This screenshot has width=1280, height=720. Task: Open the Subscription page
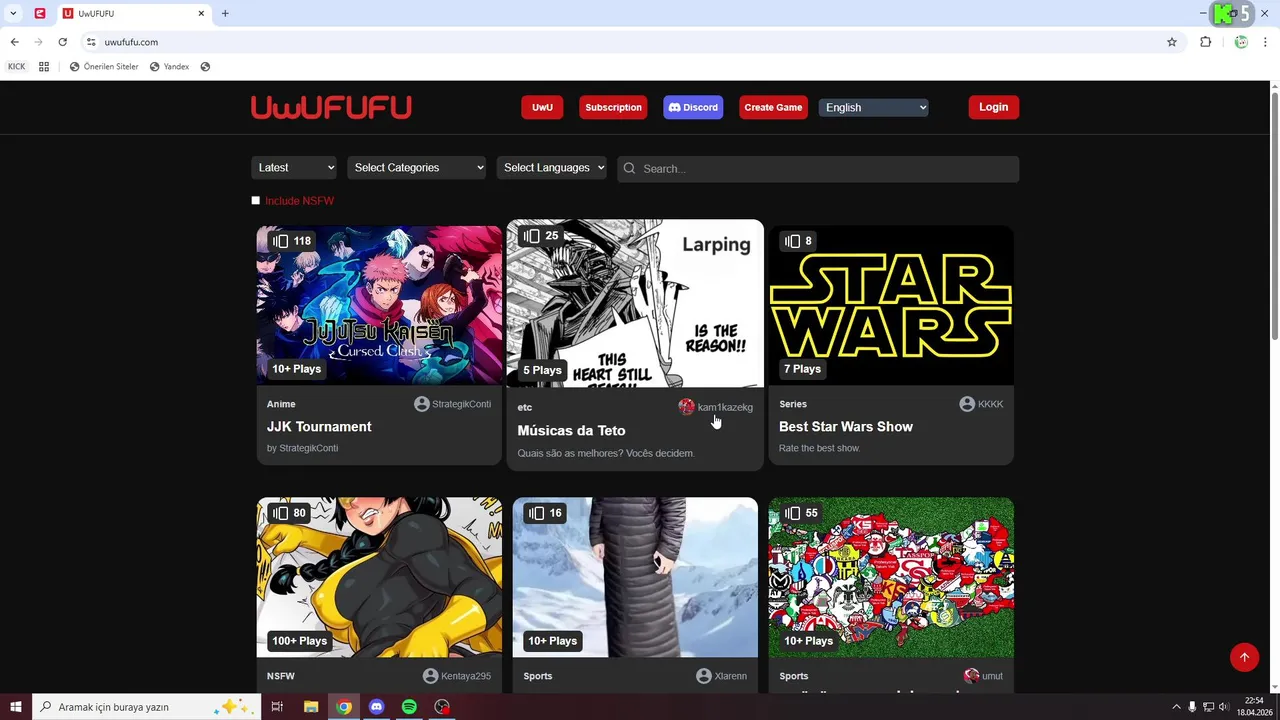click(613, 107)
